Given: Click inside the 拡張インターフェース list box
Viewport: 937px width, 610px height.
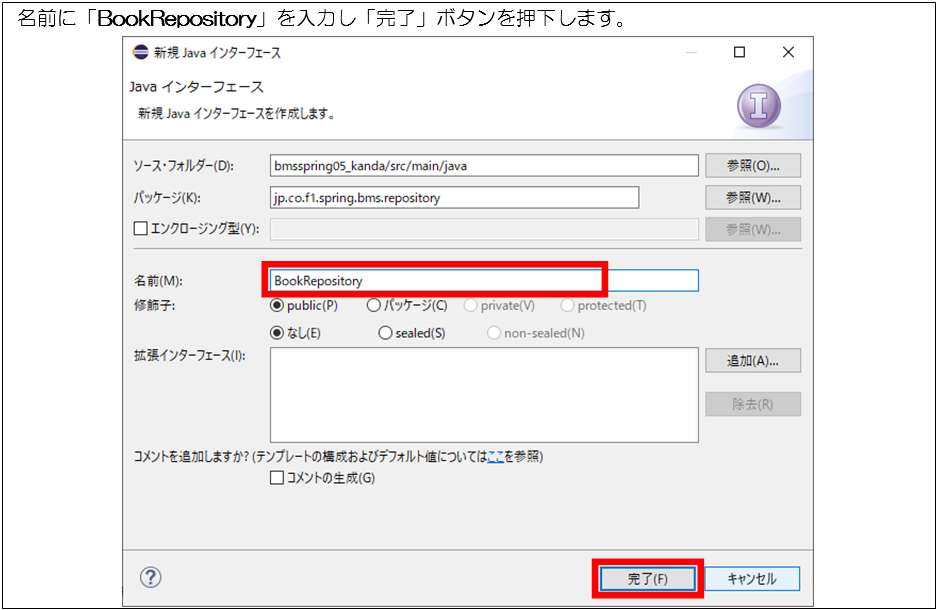Looking at the screenshot, I should [484, 394].
